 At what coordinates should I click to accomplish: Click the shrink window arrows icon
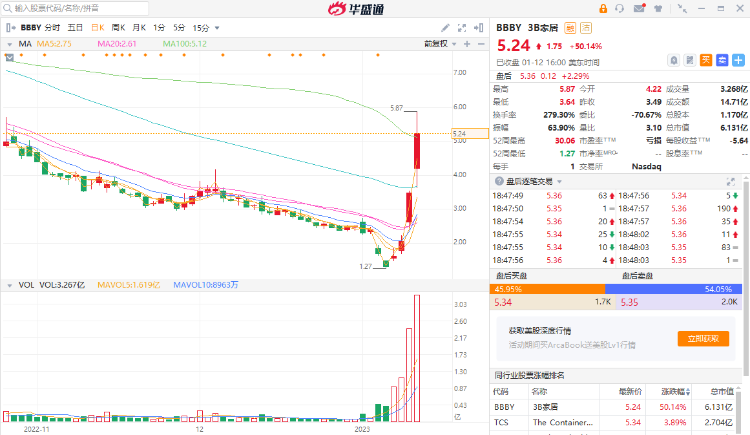(x=683, y=8)
